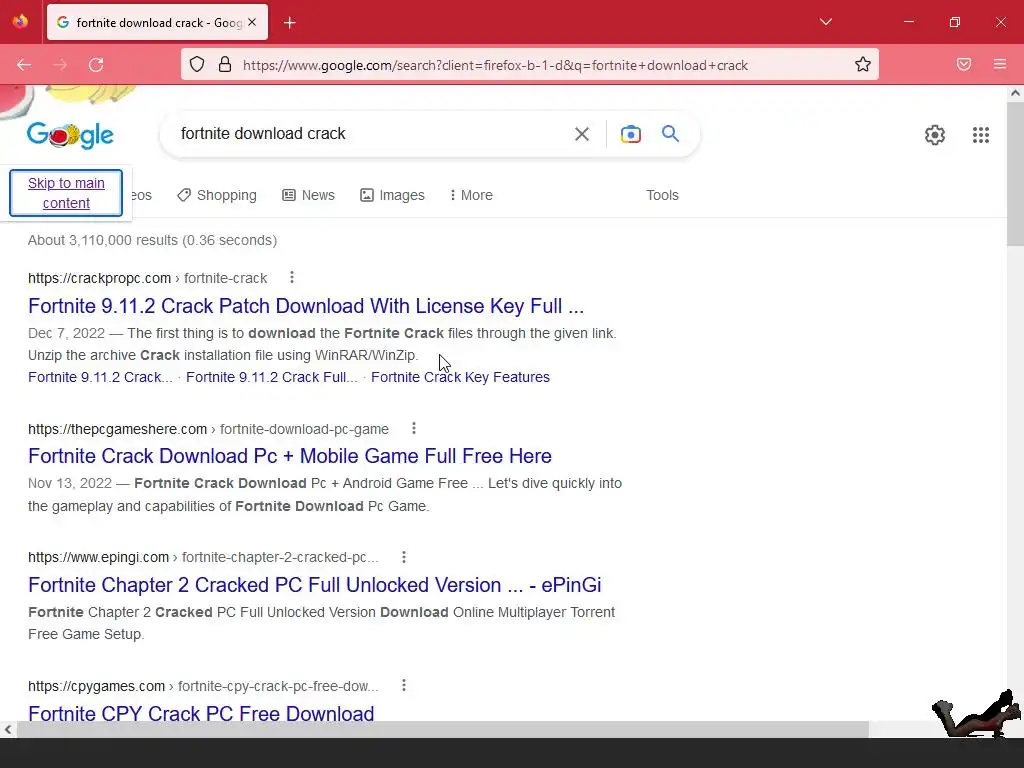This screenshot has width=1024, height=768.
Task: Go back to previous page
Action: click(24, 65)
